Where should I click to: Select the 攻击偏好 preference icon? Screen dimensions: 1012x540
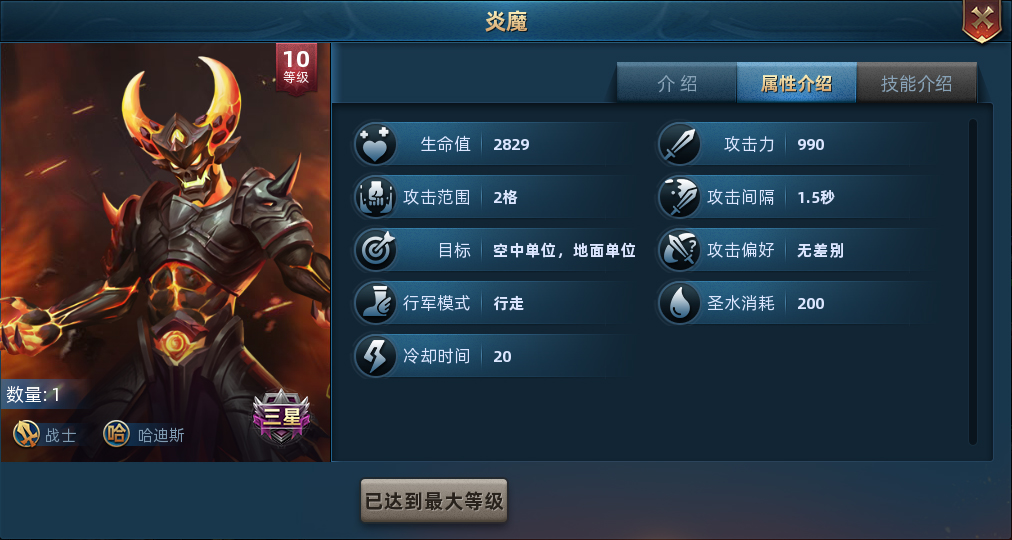[679, 250]
